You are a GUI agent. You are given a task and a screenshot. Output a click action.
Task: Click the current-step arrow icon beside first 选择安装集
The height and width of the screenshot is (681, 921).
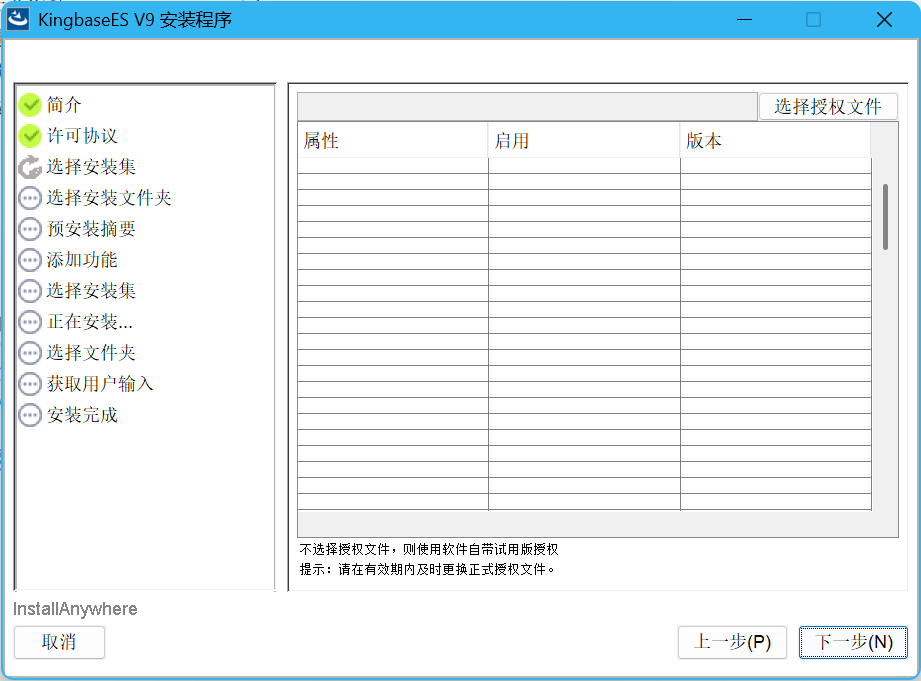[29, 167]
